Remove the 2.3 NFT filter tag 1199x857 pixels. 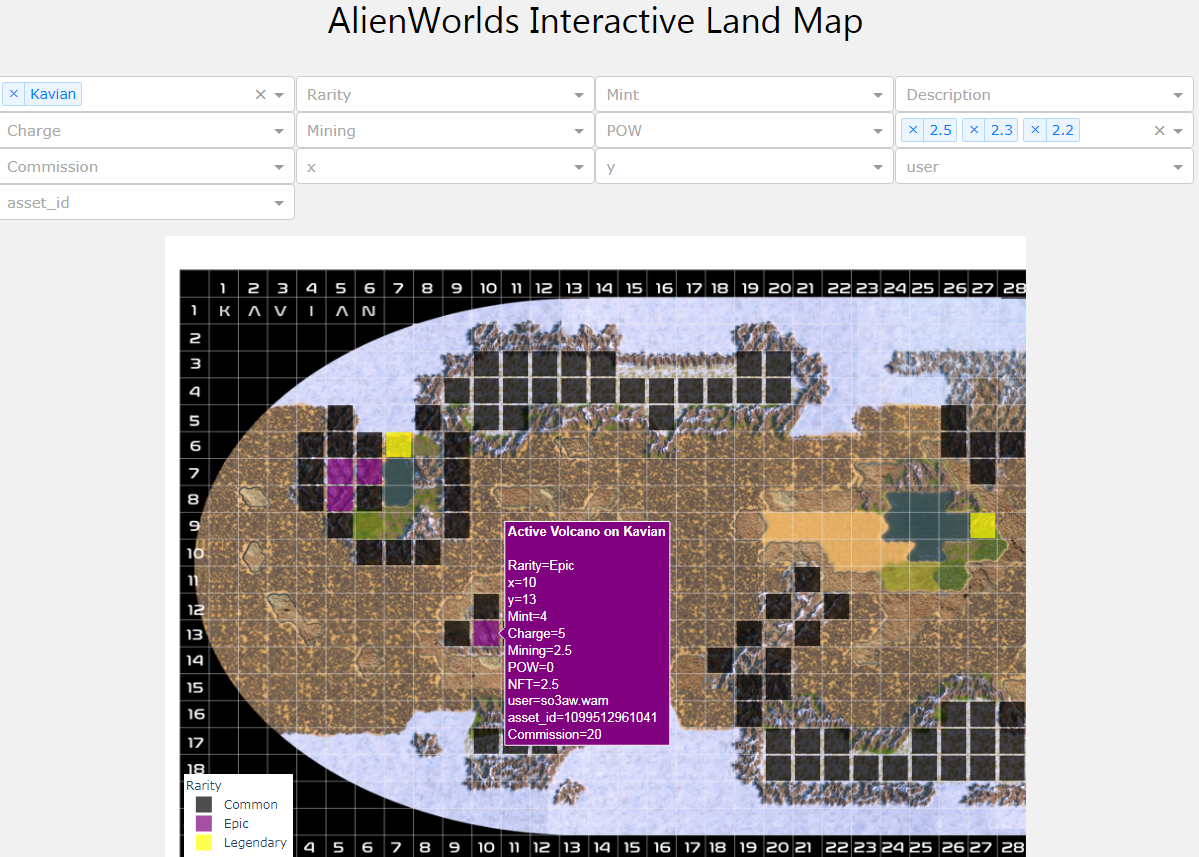click(x=974, y=130)
